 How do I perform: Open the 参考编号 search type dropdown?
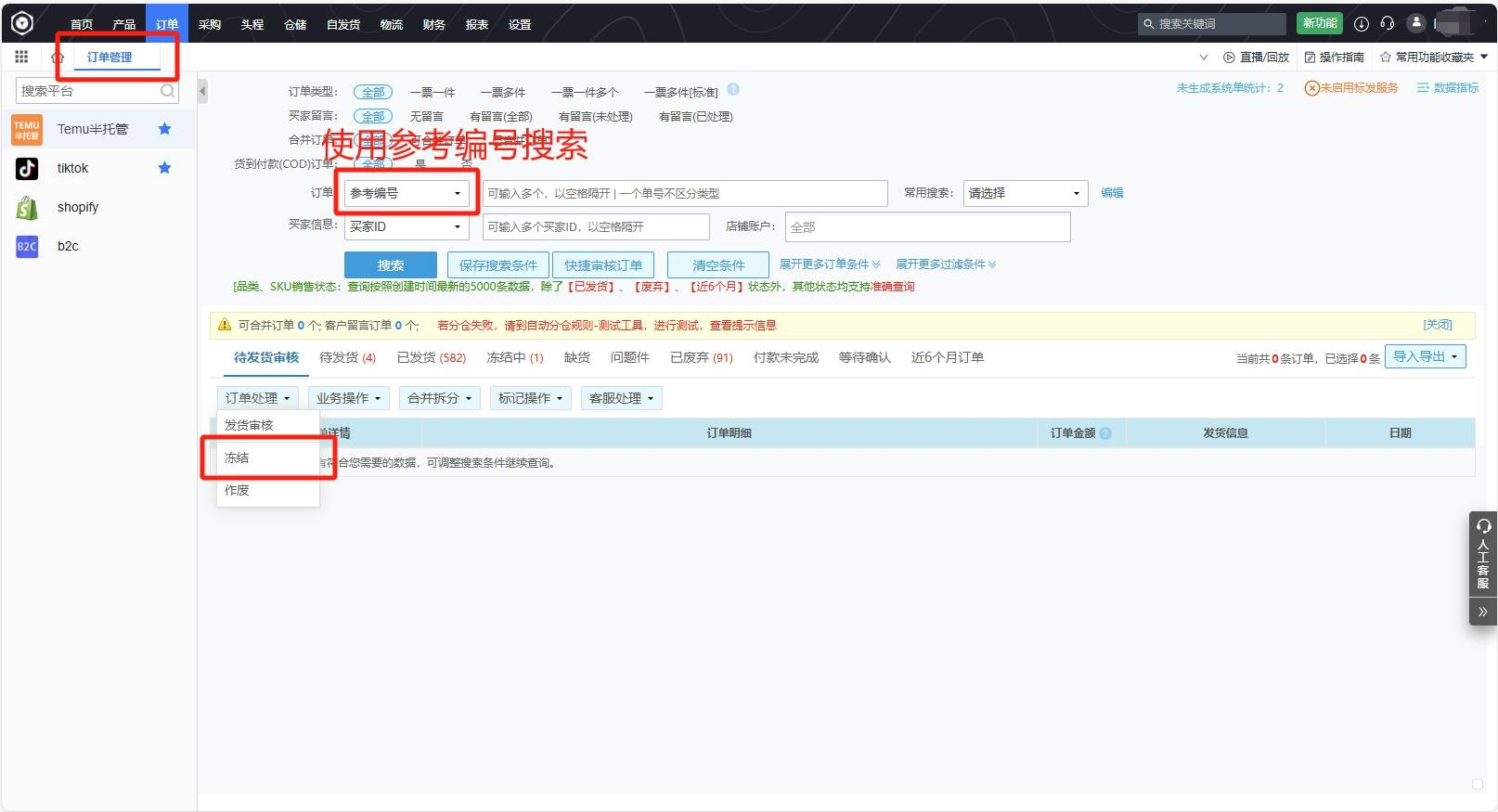(406, 193)
